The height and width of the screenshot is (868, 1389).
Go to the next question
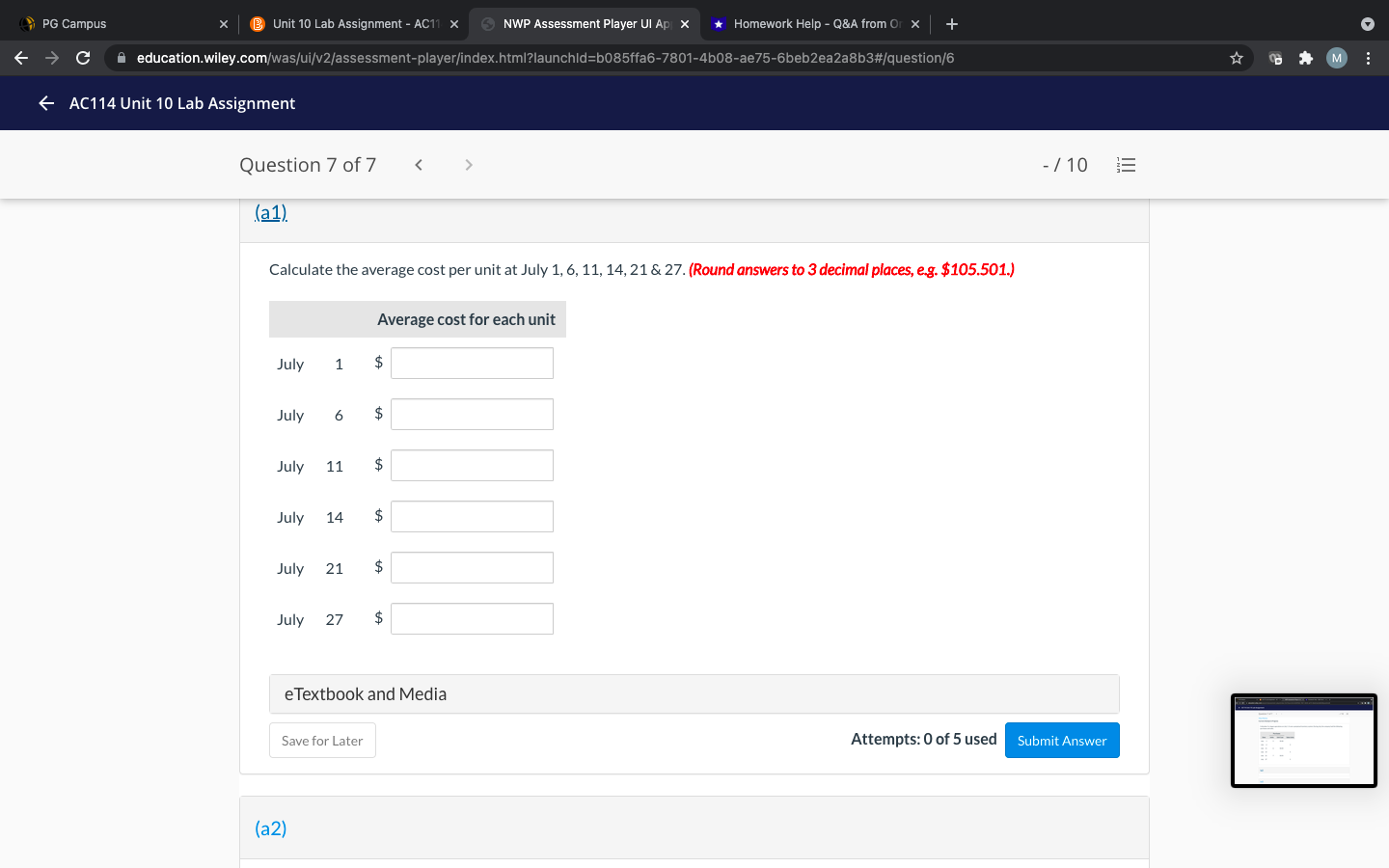tap(469, 165)
